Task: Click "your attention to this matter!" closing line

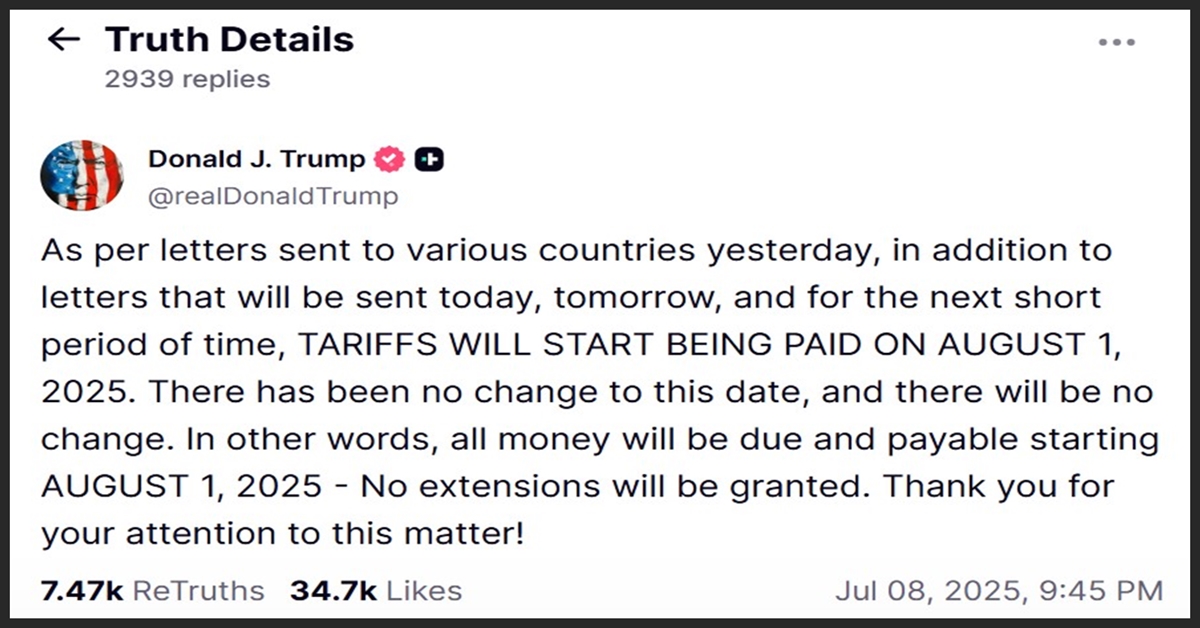Action: point(282,534)
